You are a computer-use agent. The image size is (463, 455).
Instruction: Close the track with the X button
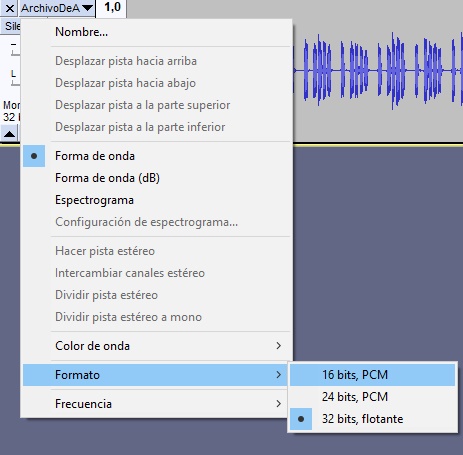coord(10,8)
